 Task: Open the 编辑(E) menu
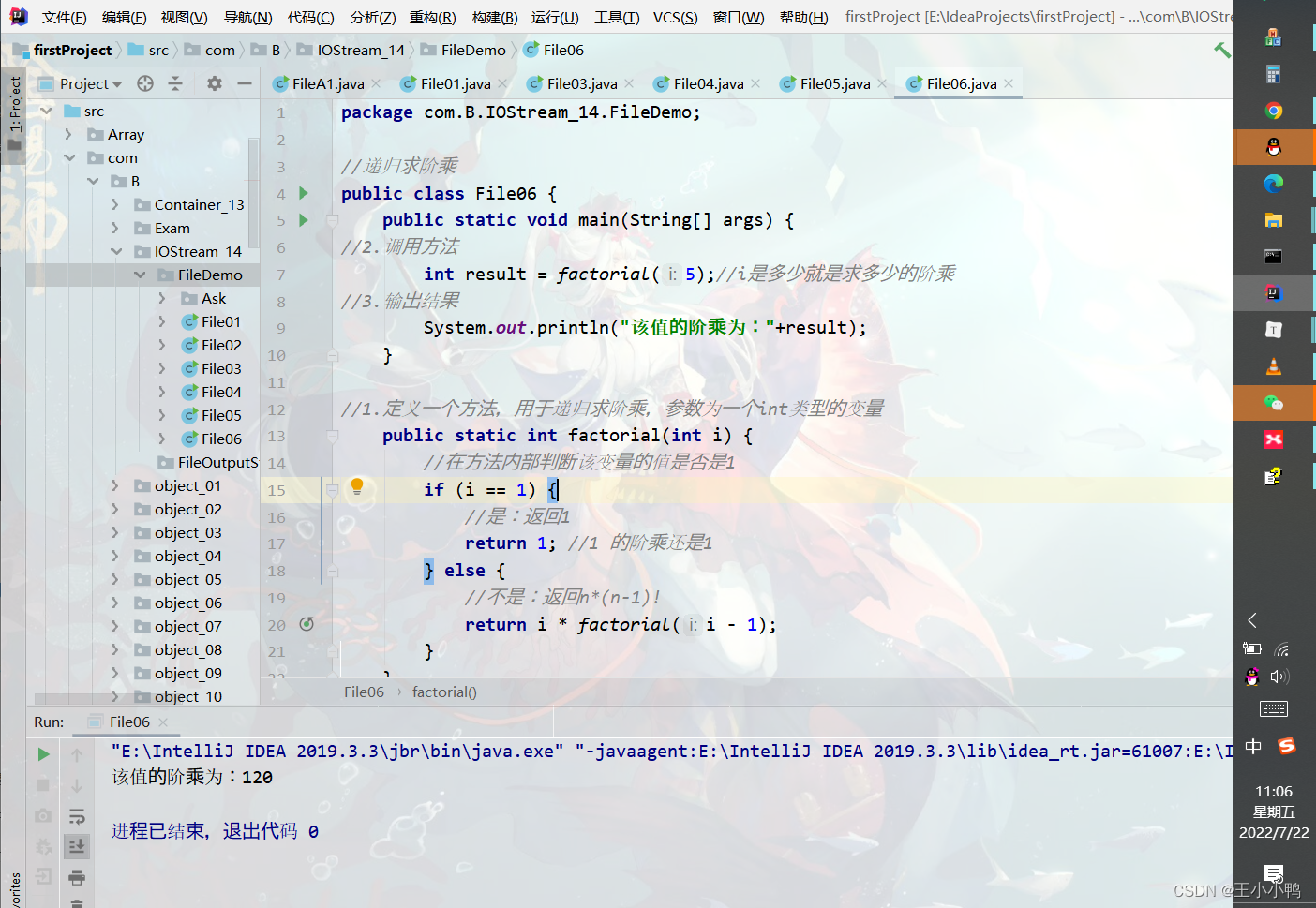[x=124, y=17]
